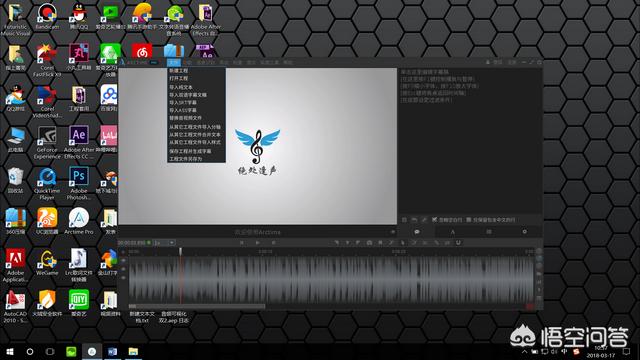Select 导入ASS字幕 menu entry

coord(183,110)
